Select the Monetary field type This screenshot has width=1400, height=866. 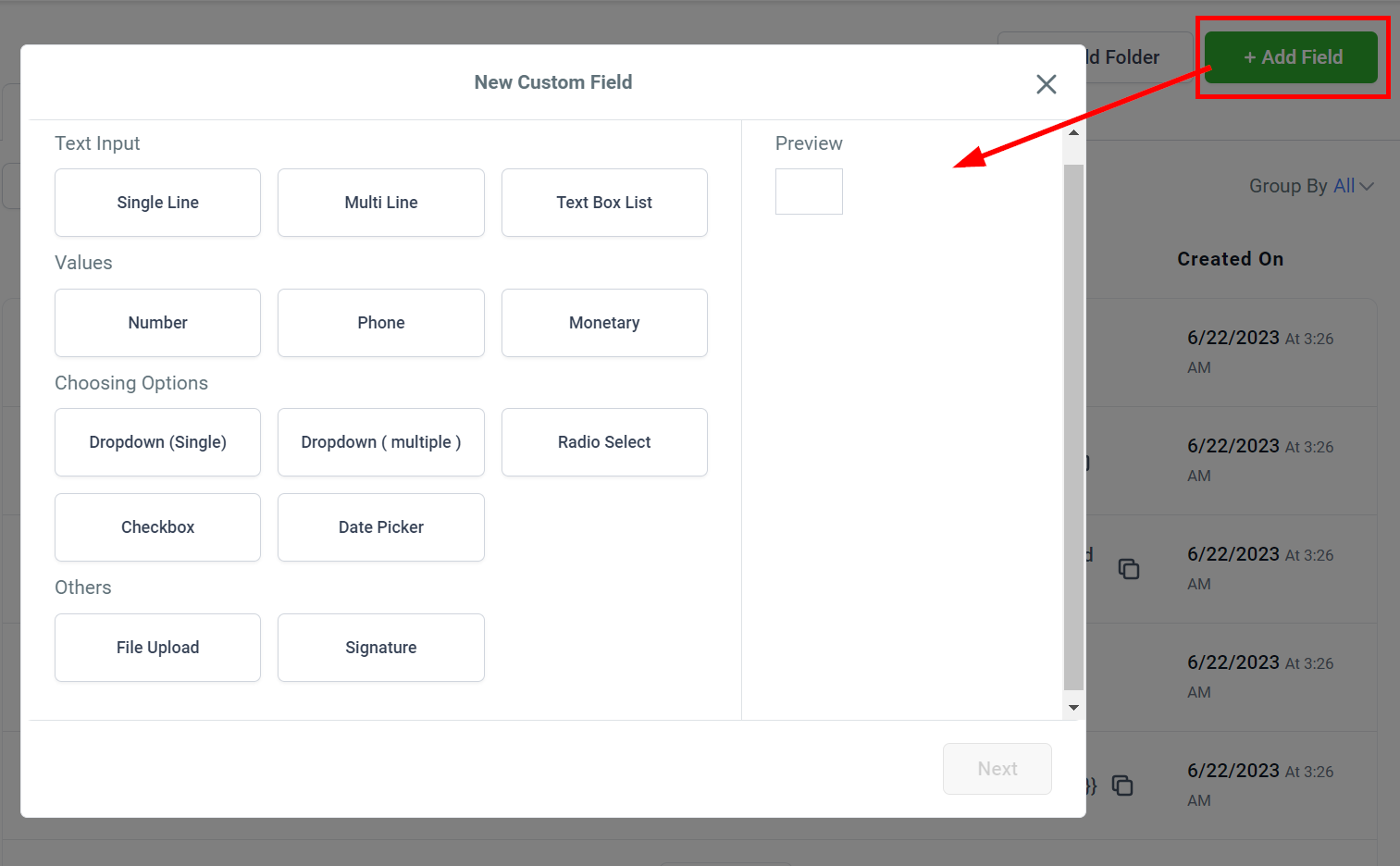point(604,323)
